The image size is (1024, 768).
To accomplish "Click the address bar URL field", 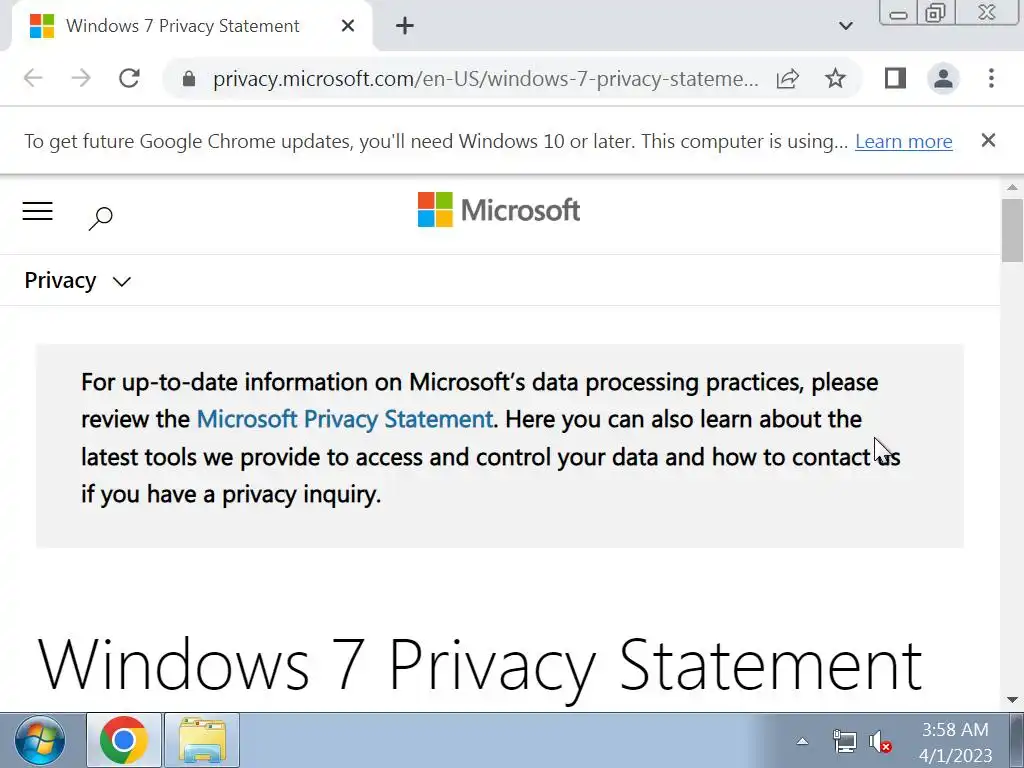I will (x=485, y=78).
